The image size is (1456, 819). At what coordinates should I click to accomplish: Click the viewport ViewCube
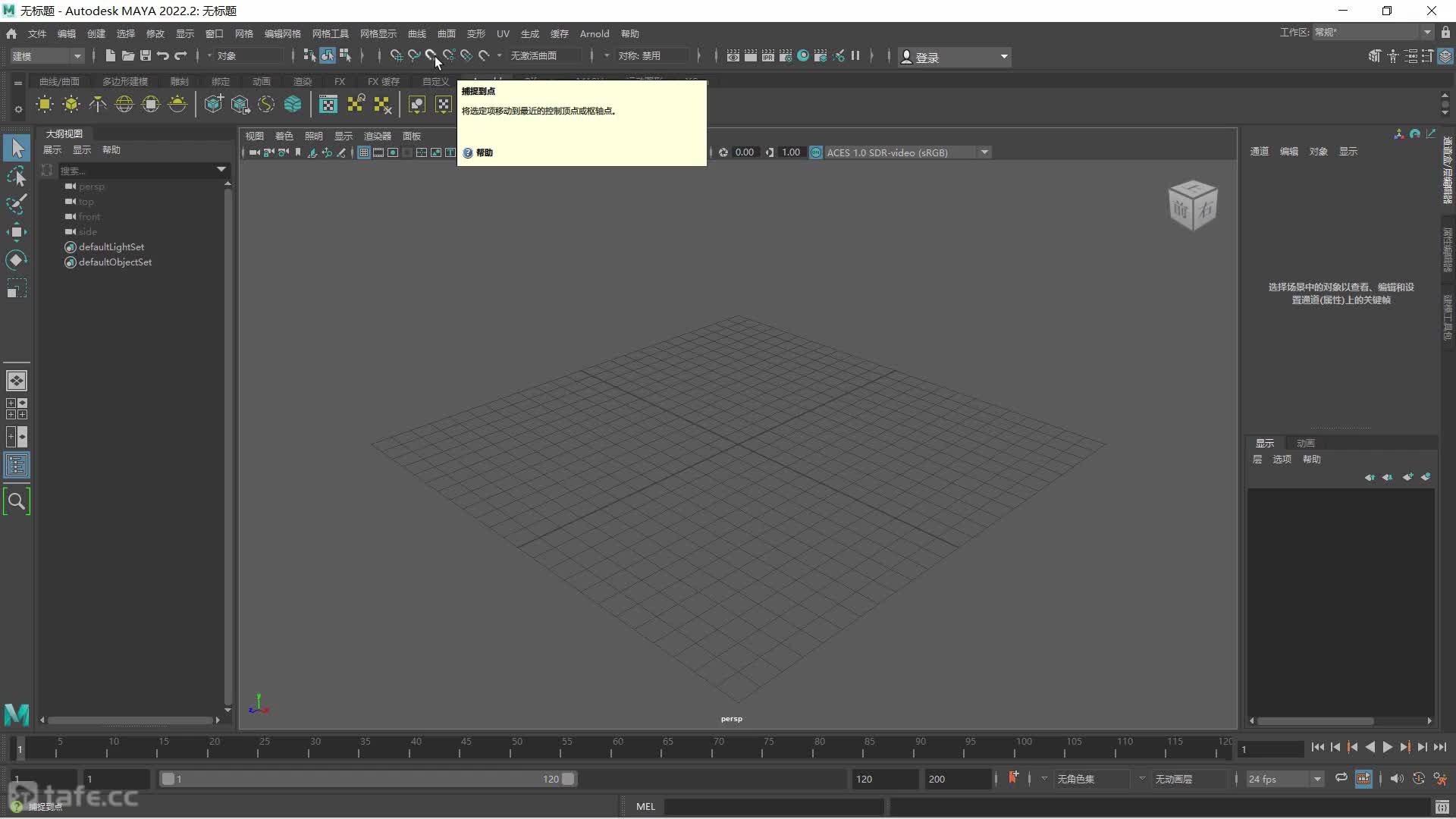coord(1193,206)
